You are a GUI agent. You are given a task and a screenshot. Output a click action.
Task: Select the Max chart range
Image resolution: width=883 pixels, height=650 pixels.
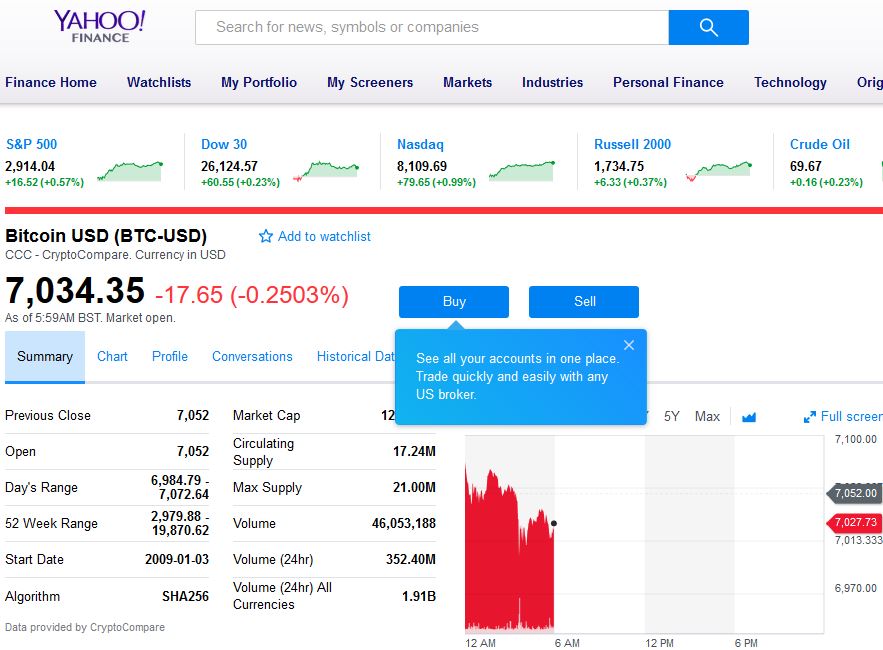pos(707,416)
